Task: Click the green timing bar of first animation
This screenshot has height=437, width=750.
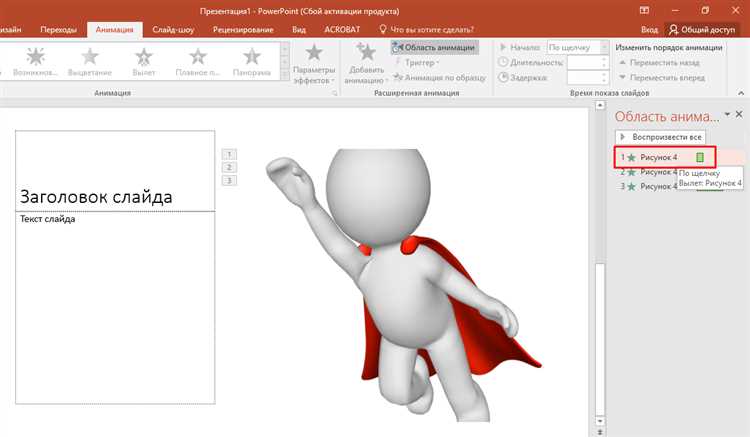Action: (700, 157)
